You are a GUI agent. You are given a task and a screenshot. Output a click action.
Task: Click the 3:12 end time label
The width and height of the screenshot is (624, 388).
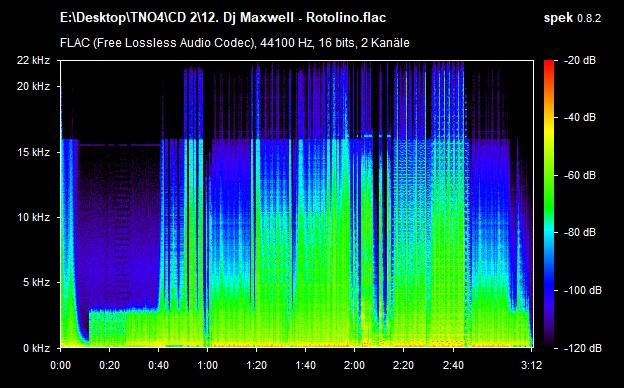[531, 365]
